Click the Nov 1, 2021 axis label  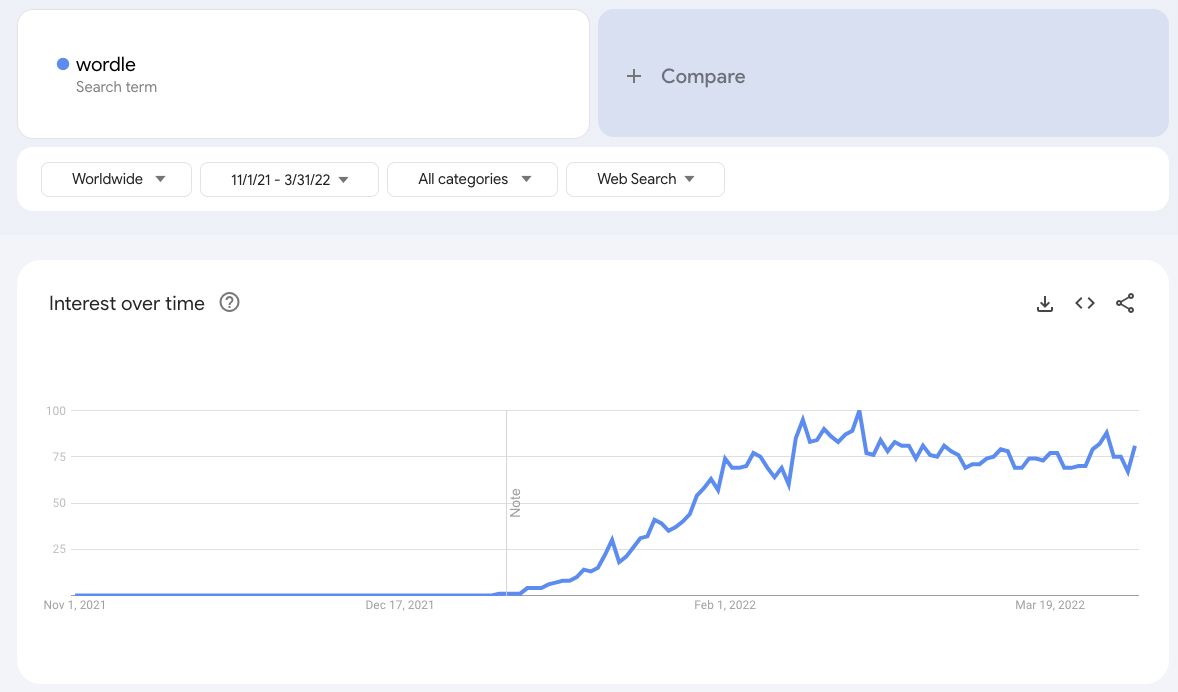click(x=74, y=605)
